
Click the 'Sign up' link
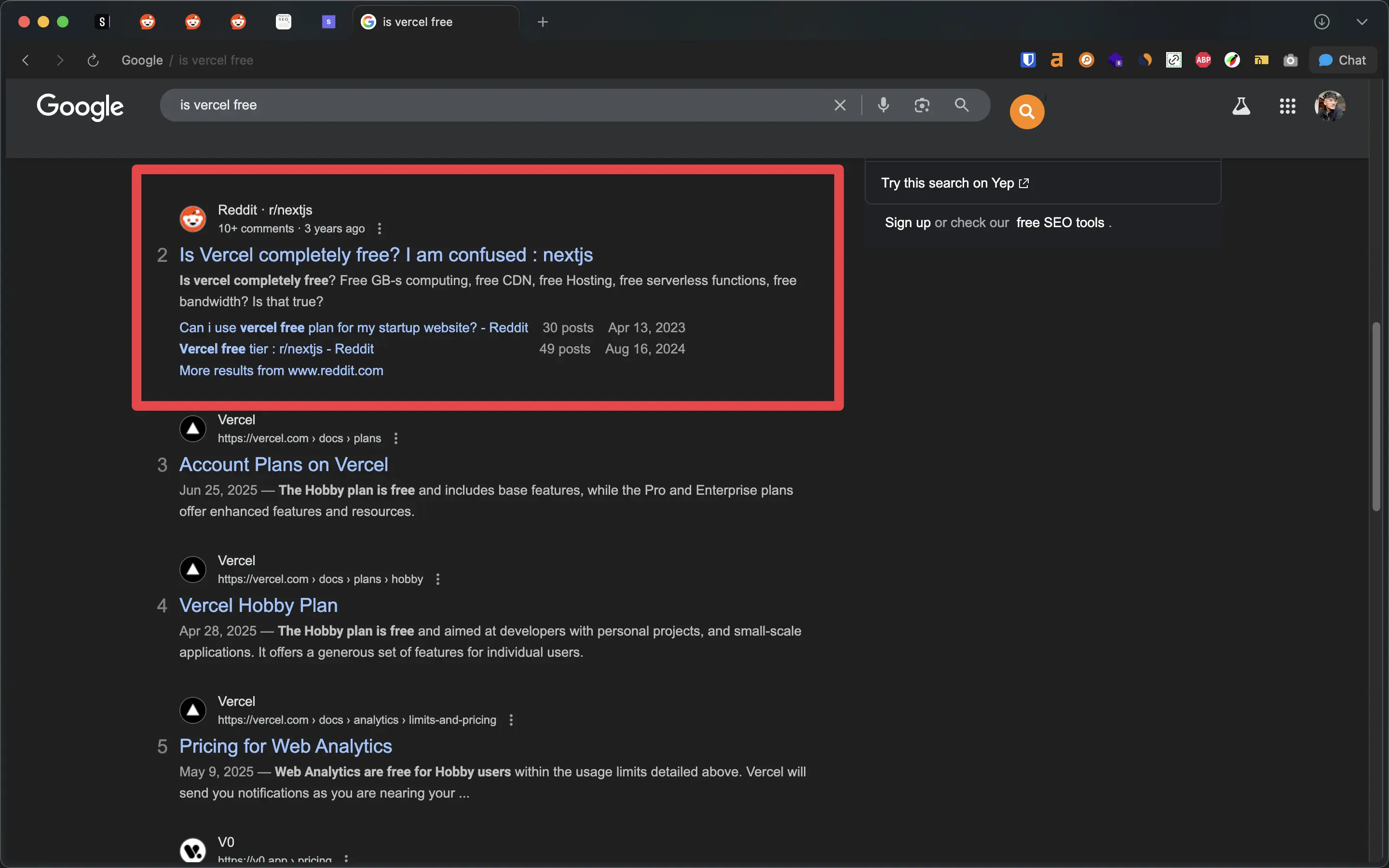908,223
